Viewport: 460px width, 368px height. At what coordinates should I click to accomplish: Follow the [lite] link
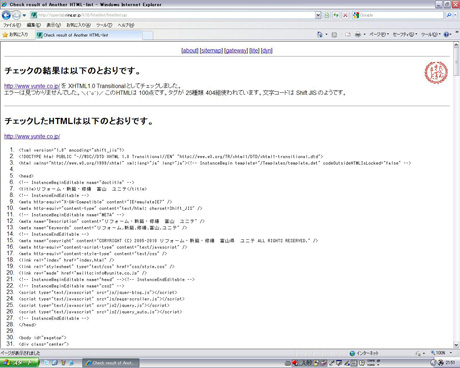(x=255, y=50)
